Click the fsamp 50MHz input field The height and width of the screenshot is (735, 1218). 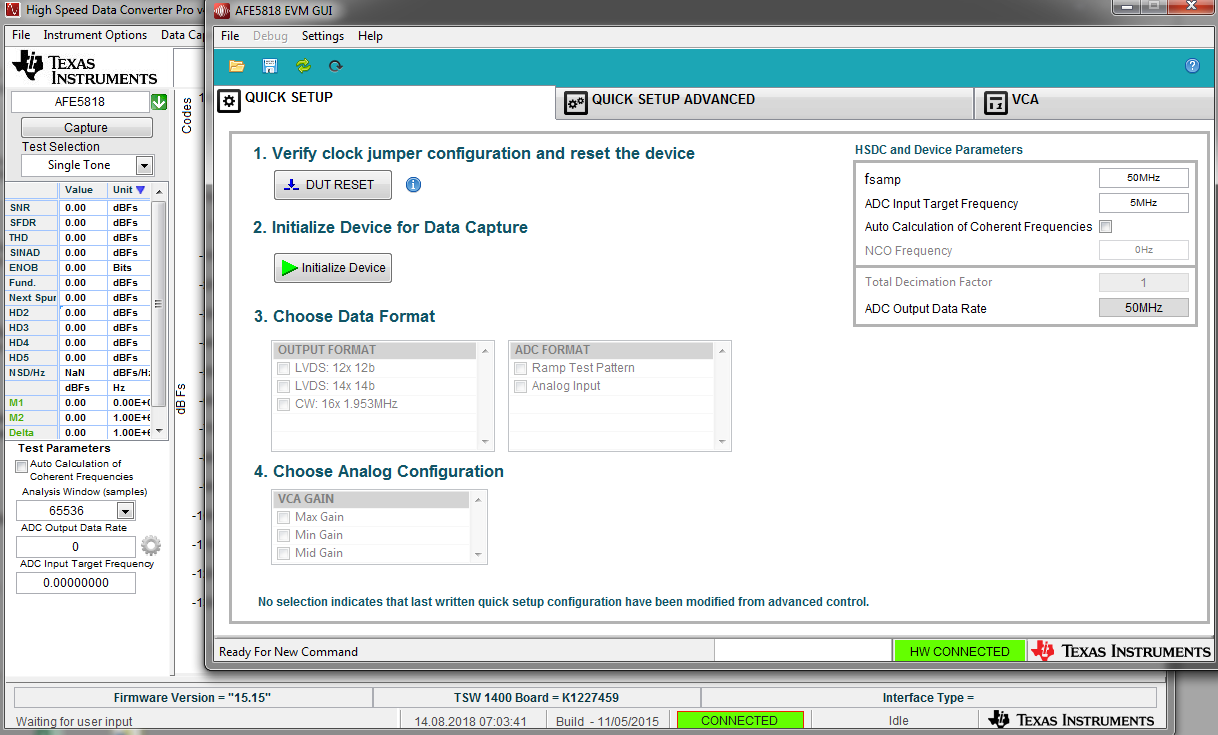coord(1143,178)
